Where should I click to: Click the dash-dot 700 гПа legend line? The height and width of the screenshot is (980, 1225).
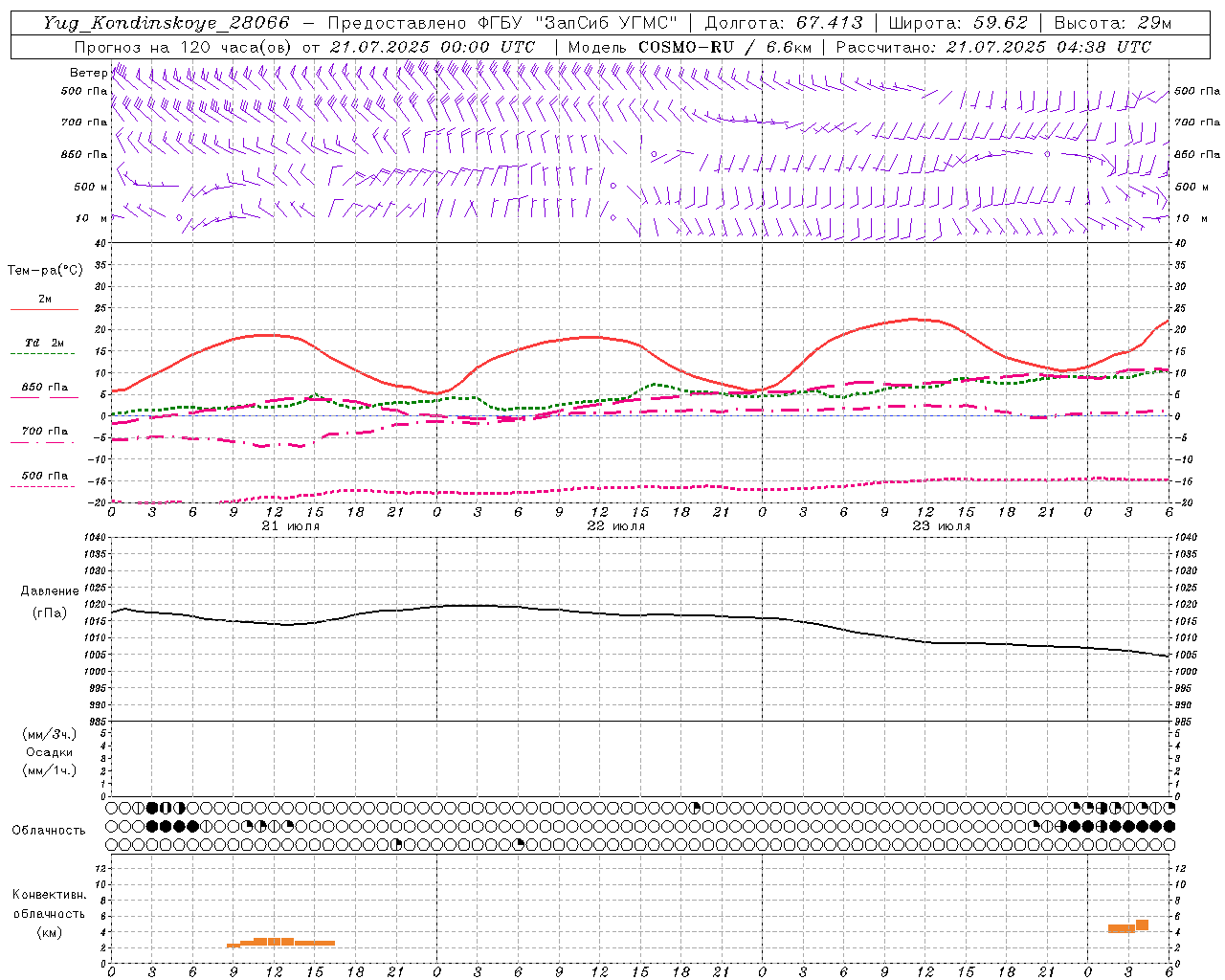43,442
